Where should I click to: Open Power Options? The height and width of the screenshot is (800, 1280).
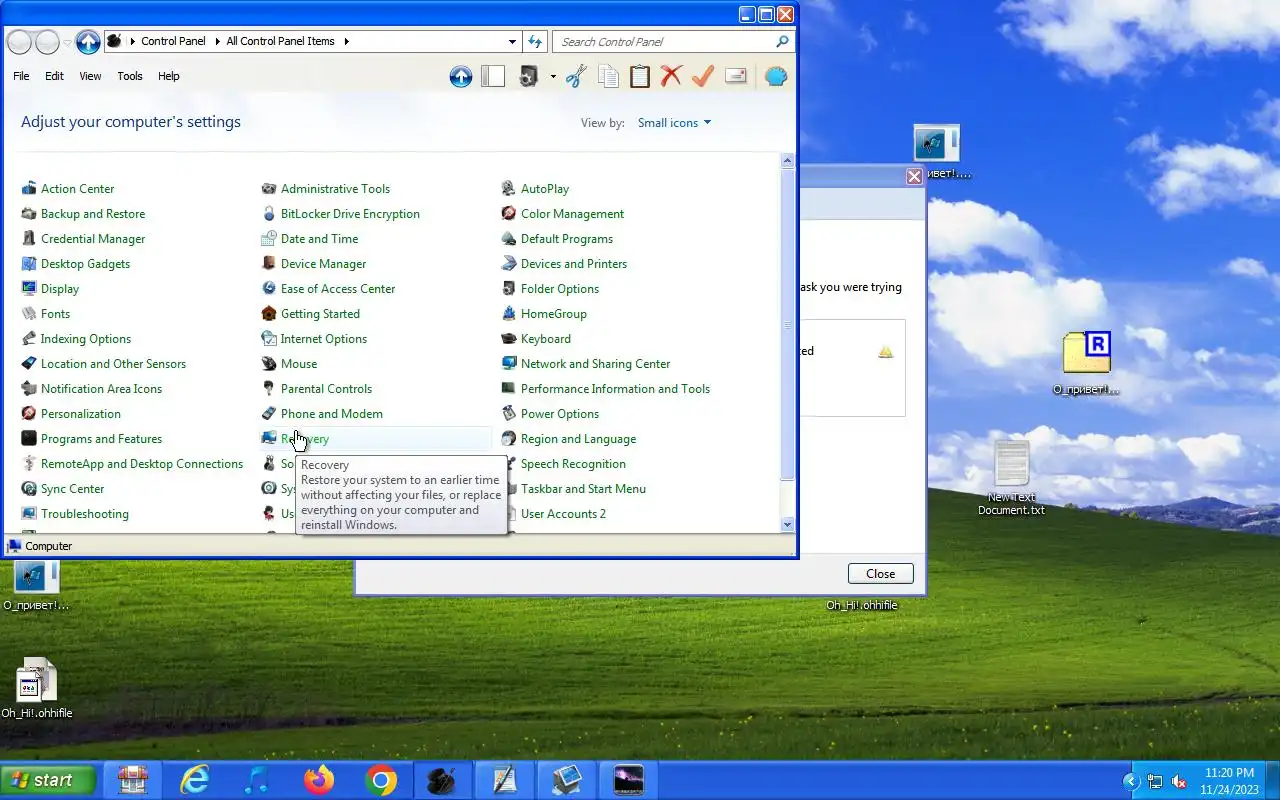[560, 414]
